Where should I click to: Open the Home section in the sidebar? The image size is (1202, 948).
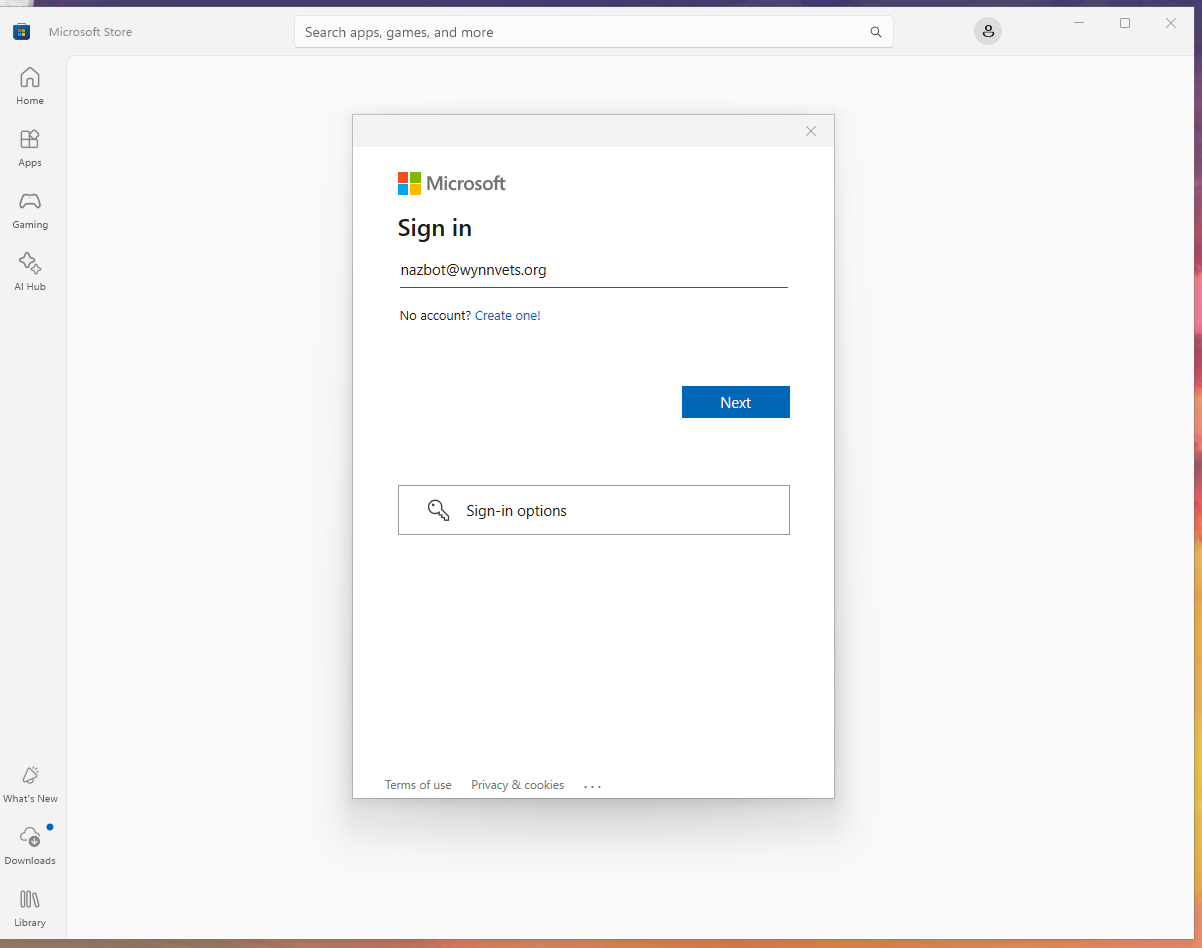(x=29, y=86)
